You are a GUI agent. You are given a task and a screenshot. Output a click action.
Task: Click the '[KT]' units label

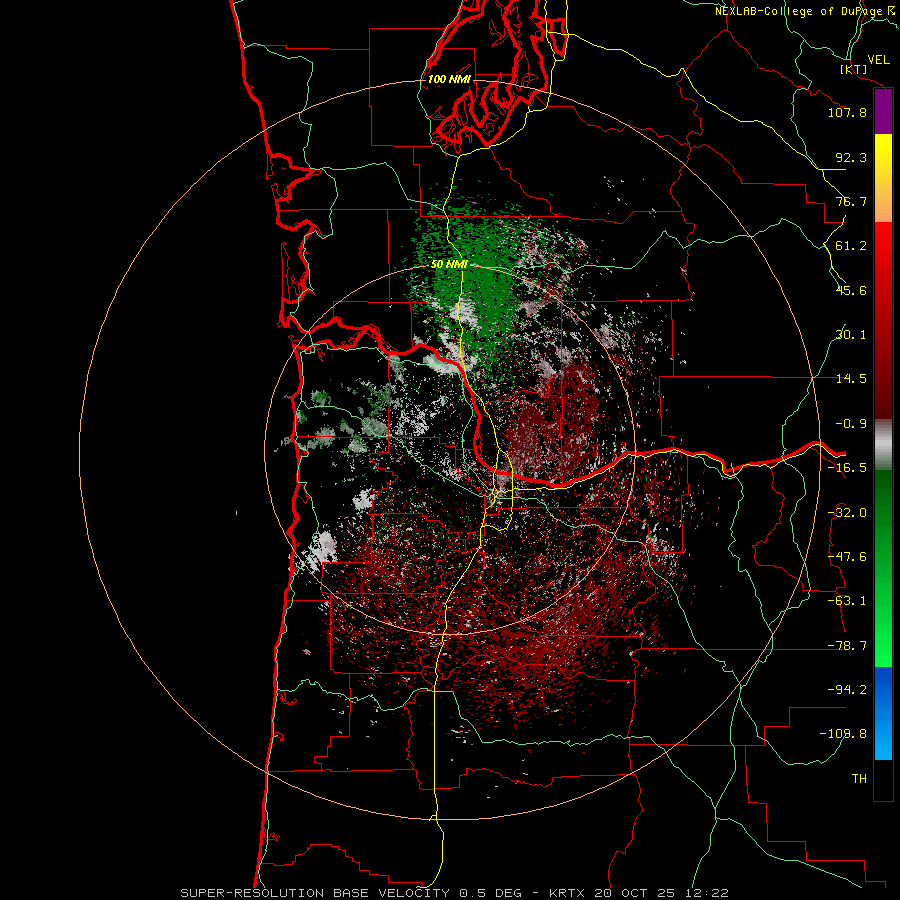[854, 69]
